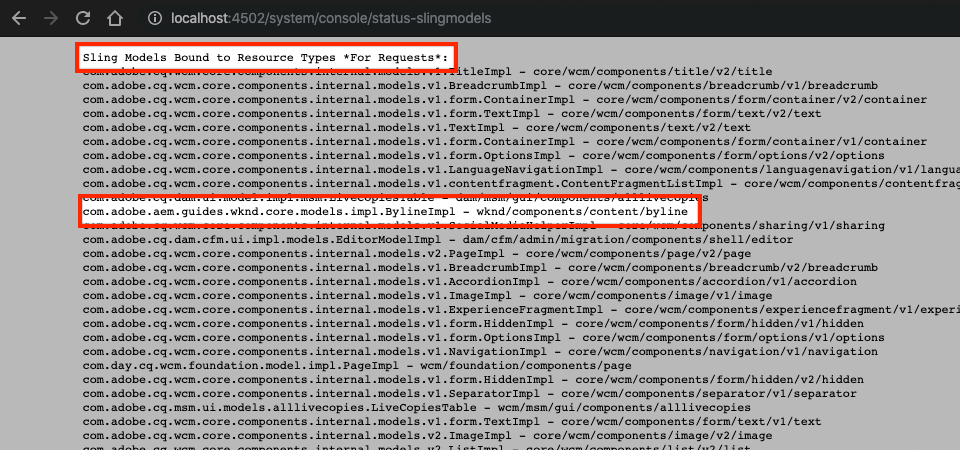Select the ContentFragmentListImpl row
This screenshot has width=960, height=450.
521,184
